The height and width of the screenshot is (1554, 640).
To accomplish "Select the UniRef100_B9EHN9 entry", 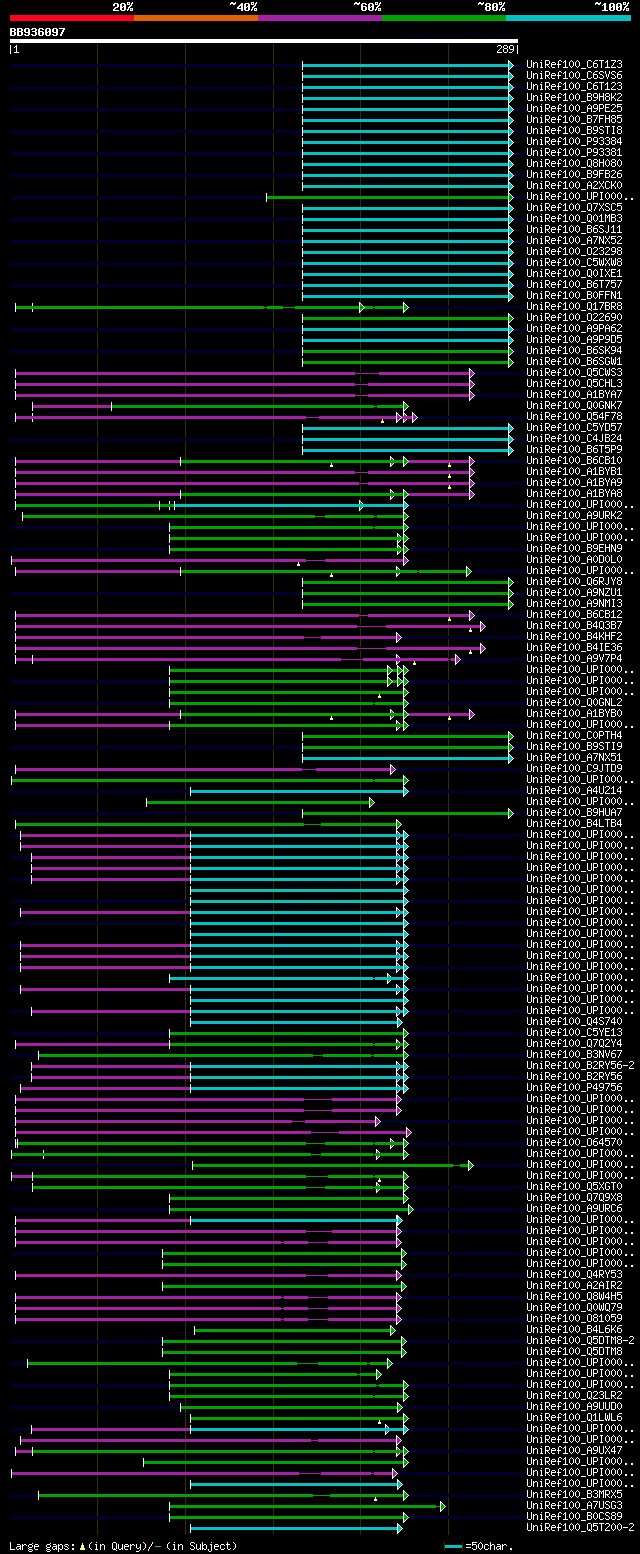I will [x=574, y=548].
